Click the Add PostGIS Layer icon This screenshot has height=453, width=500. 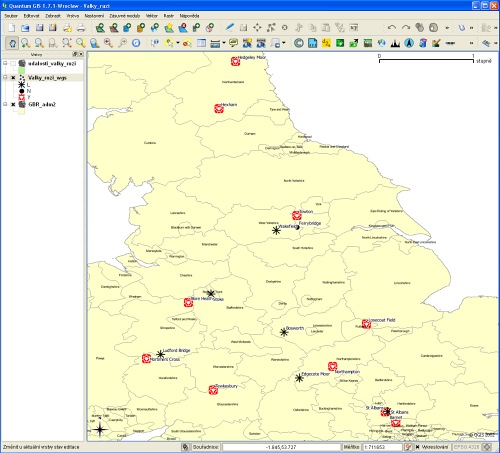point(127,28)
